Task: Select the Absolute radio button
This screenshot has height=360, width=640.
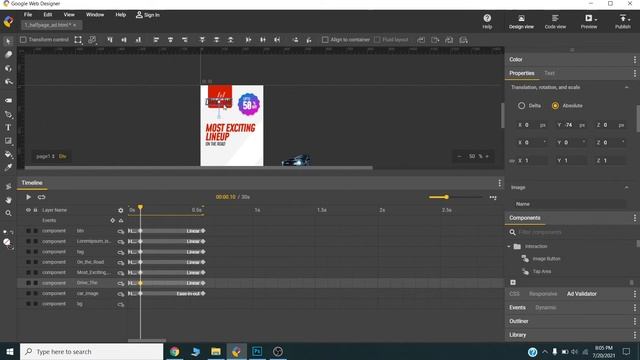Action: pyautogui.click(x=555, y=106)
